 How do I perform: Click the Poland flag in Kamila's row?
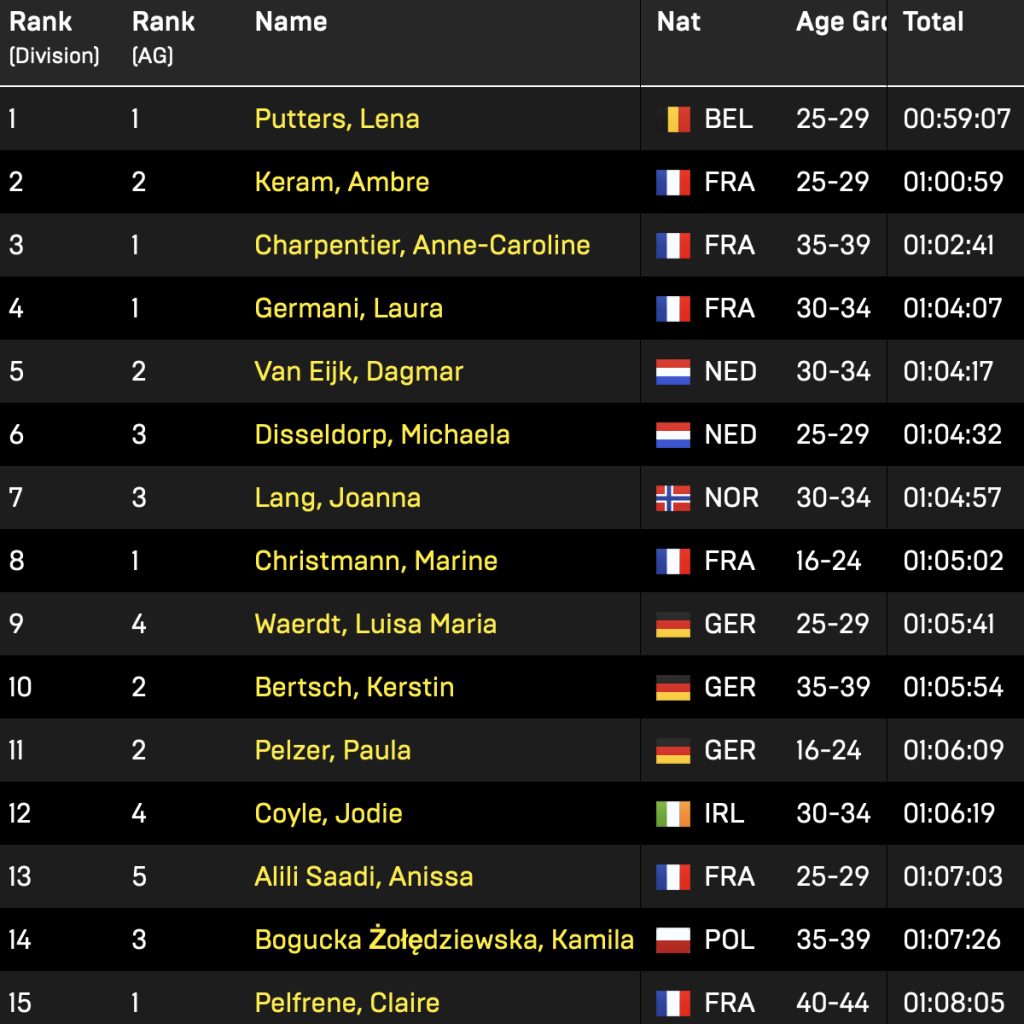pos(673,940)
